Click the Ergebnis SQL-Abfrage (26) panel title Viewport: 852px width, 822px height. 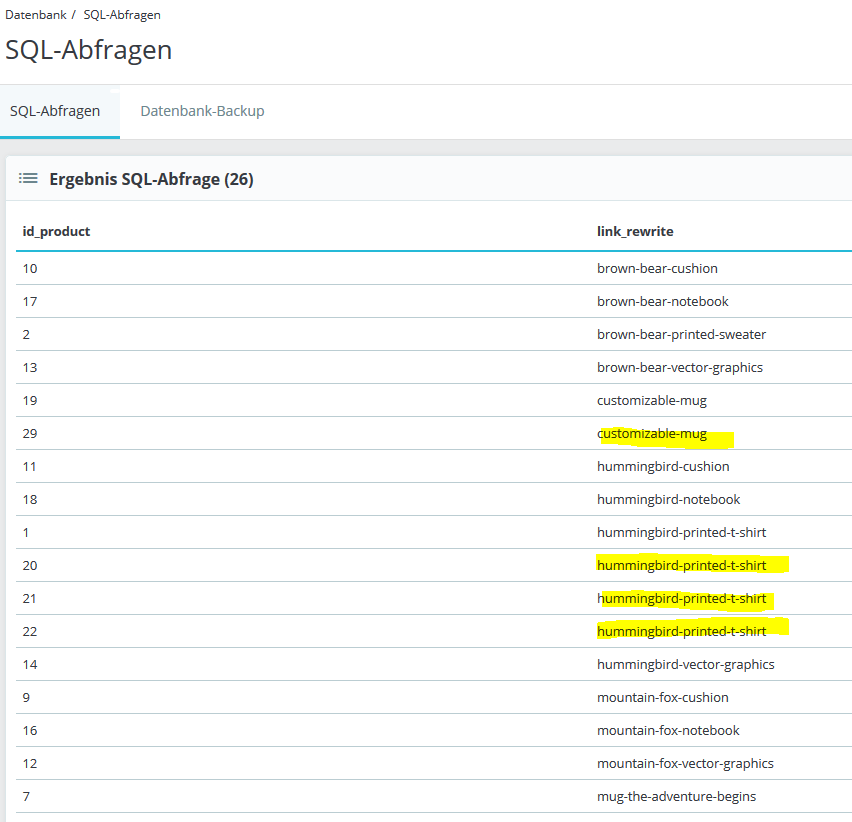(151, 179)
